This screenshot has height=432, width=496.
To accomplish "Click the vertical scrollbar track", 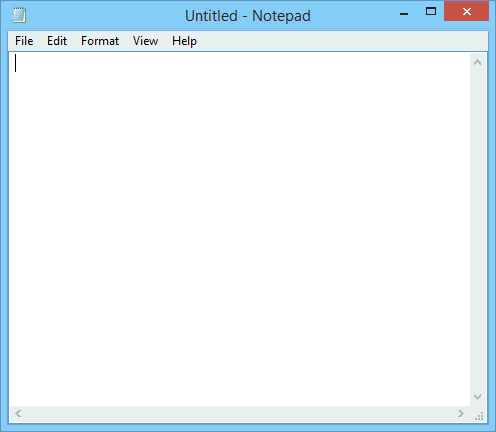I will 477,229.
